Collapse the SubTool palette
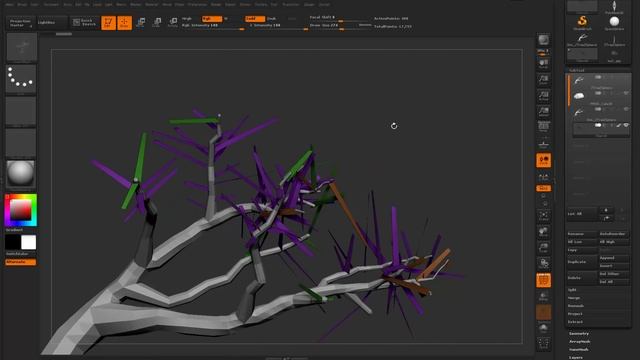 coord(576,70)
